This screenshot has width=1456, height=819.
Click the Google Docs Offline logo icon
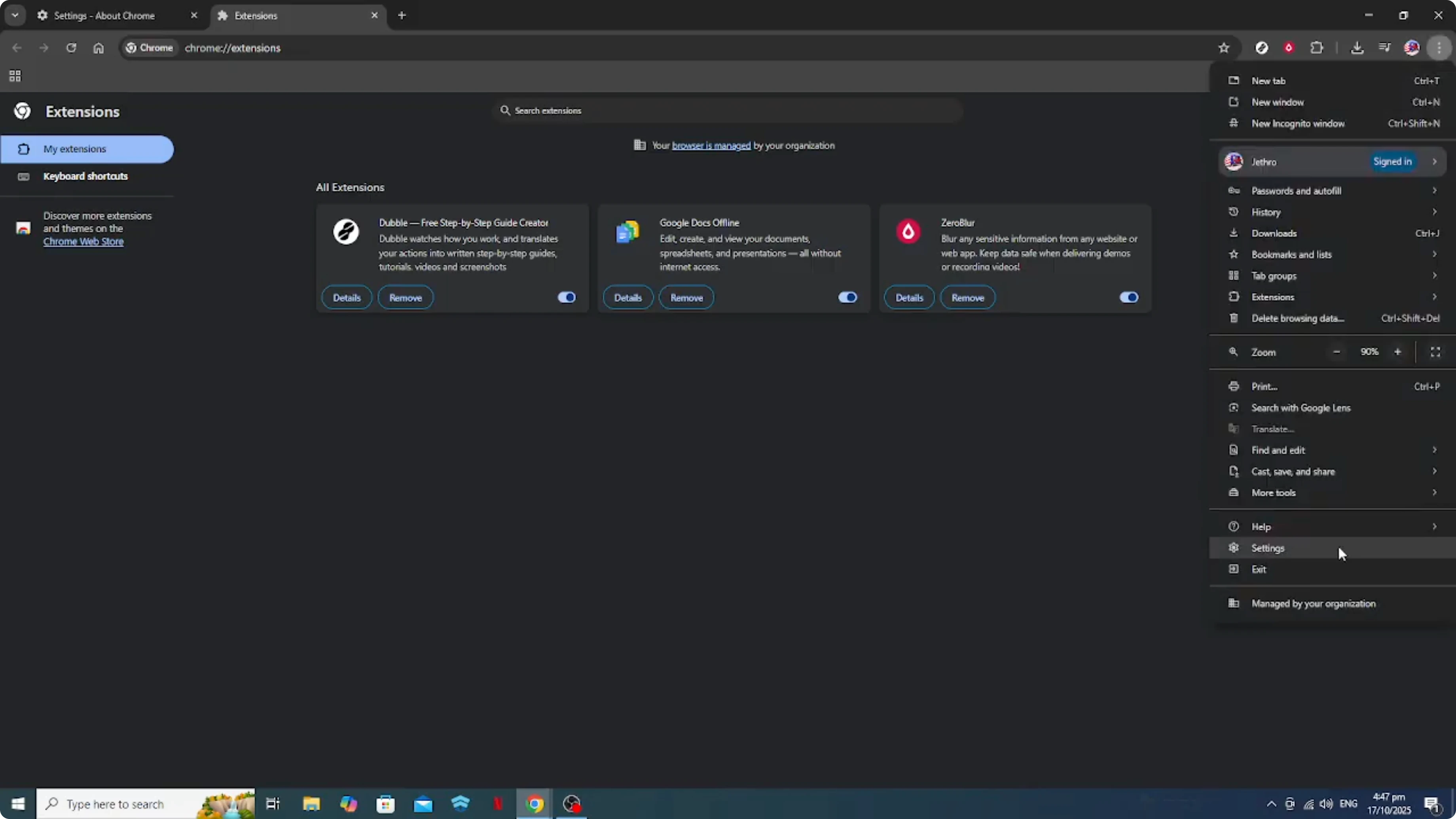point(628,232)
